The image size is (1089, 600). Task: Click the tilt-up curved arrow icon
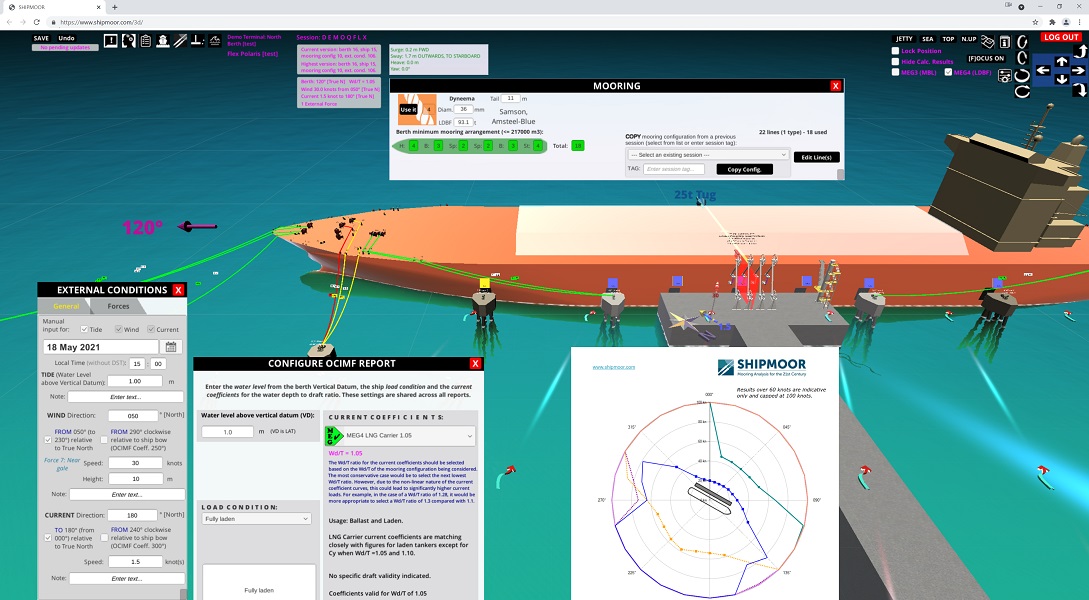tap(1081, 51)
